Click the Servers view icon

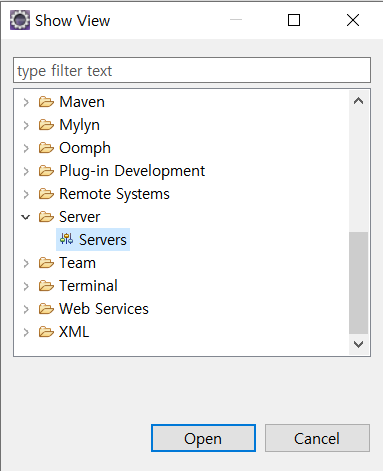coord(67,239)
